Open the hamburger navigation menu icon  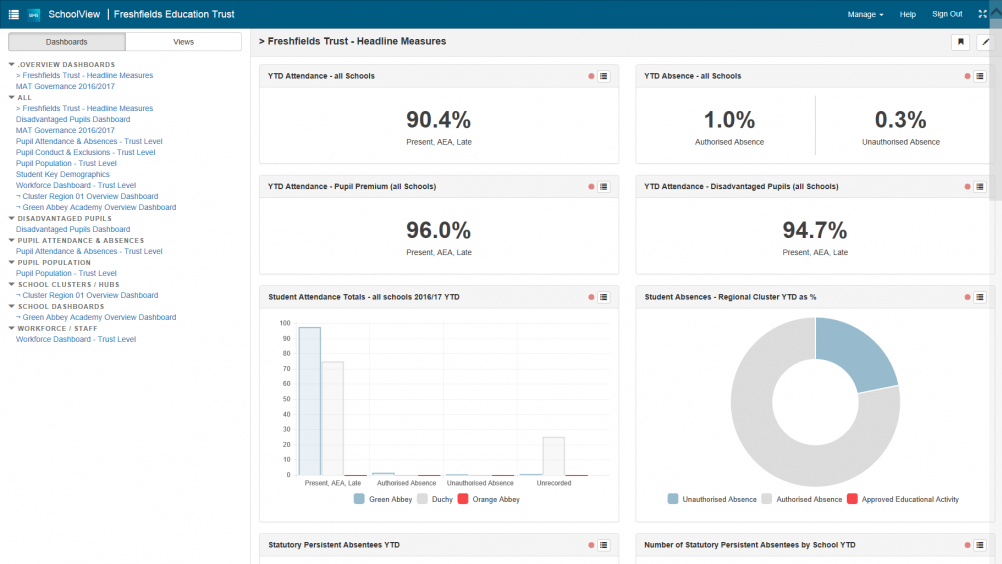[x=13, y=14]
